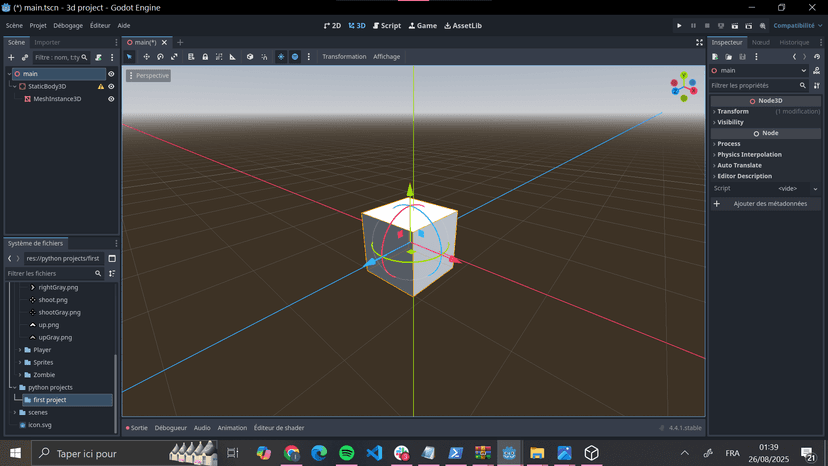Click the StaticBody3D warning icon

100,87
